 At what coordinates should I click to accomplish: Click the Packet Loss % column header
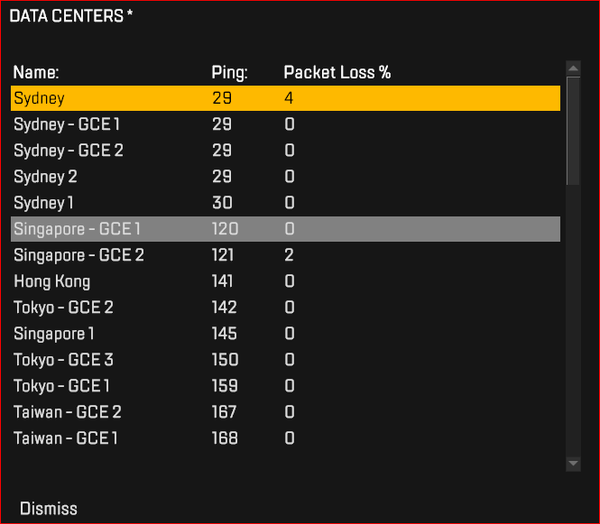click(337, 72)
